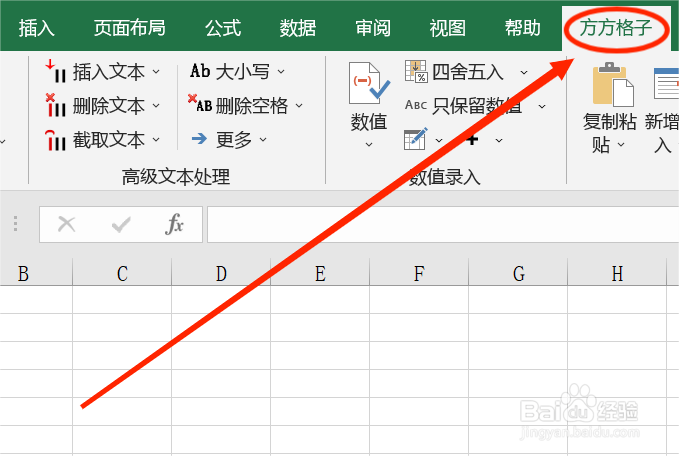Click the 截取文本 button label
The width and height of the screenshot is (679, 456).
108,140
